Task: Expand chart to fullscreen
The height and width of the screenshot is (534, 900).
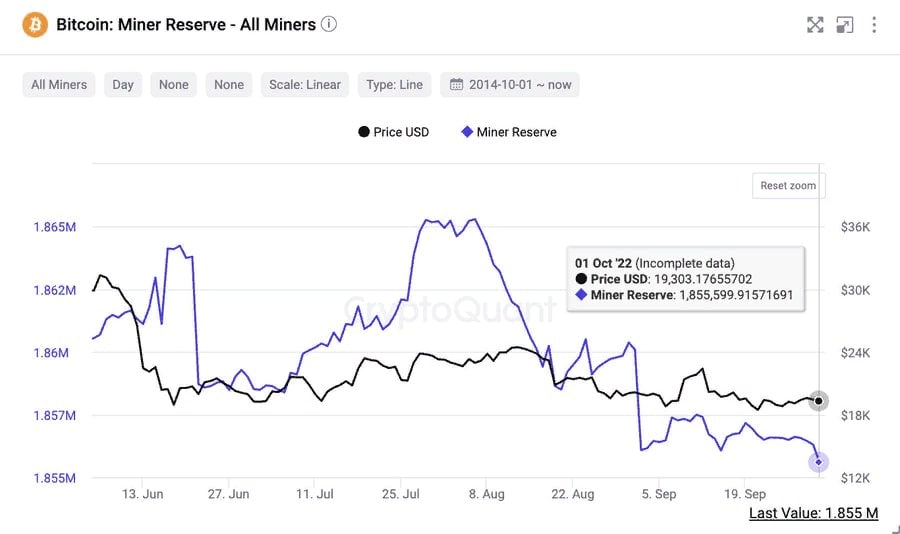Action: pos(815,25)
